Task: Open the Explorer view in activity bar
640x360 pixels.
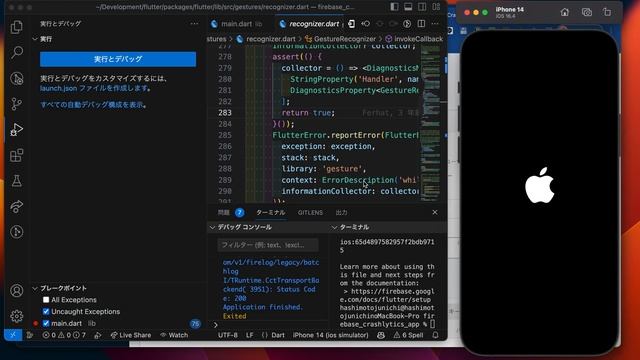Action: [17, 27]
